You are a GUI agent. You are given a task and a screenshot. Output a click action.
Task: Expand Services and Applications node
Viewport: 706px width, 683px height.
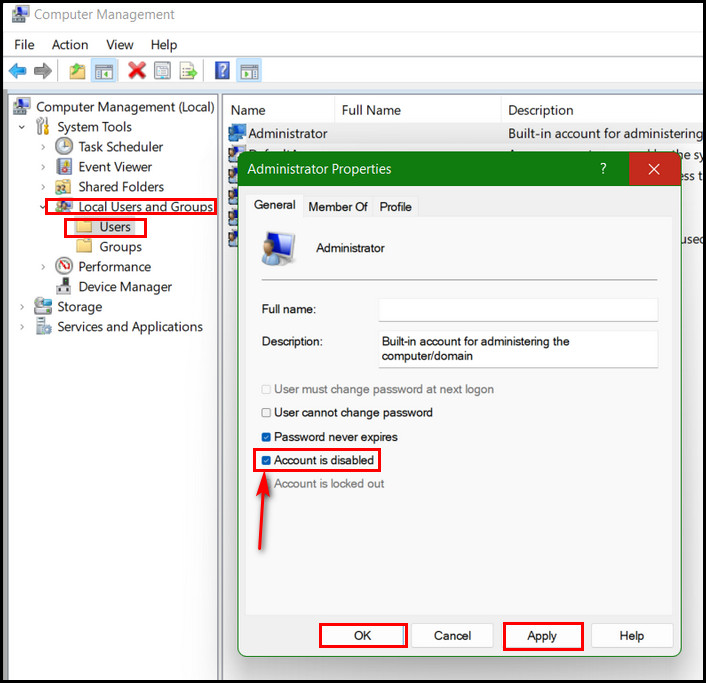tap(22, 326)
